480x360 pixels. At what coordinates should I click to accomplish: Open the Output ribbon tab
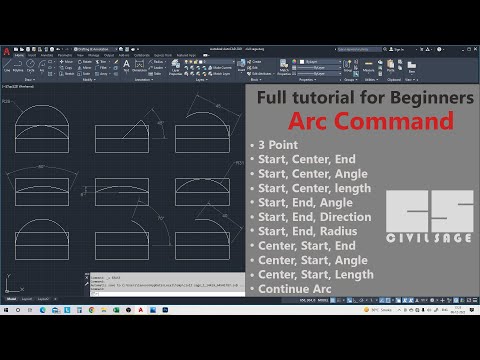click(x=109, y=55)
